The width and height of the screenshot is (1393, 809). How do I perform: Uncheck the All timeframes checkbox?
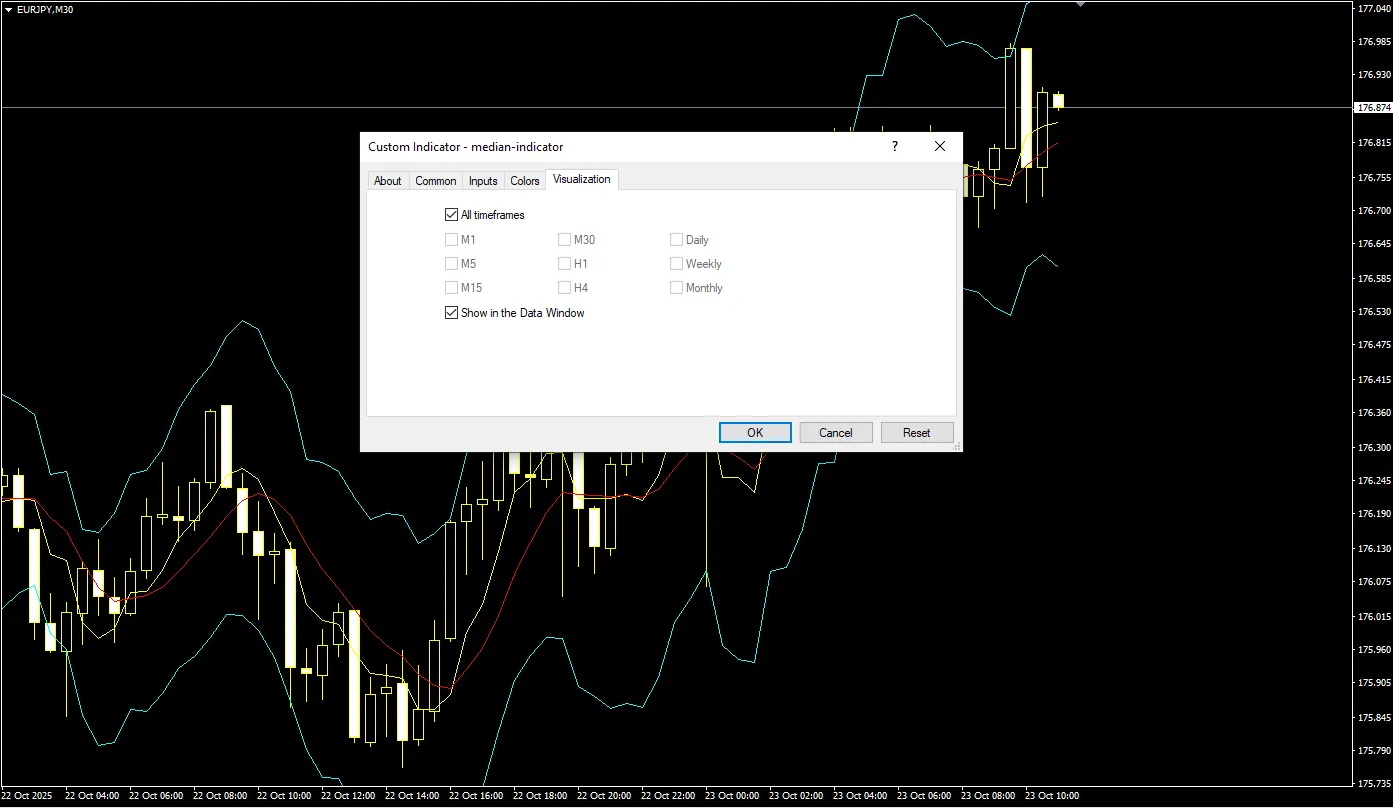(451, 215)
